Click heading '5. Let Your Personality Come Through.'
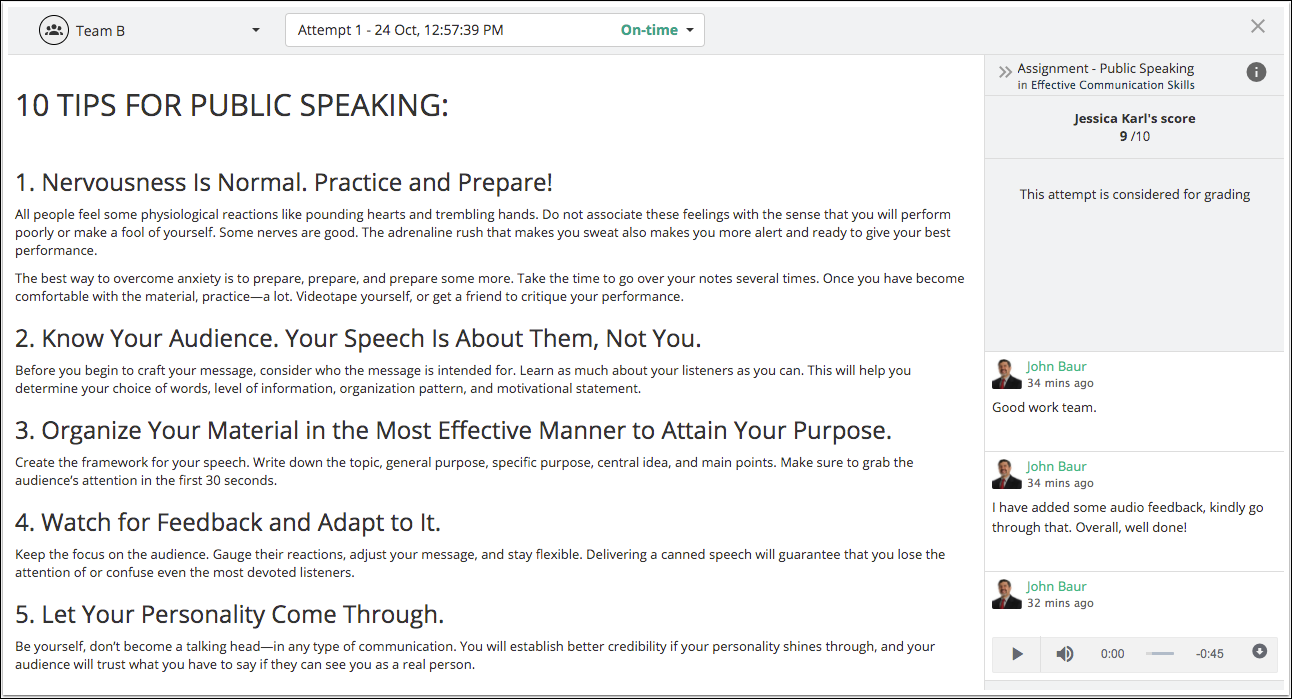 click(230, 614)
